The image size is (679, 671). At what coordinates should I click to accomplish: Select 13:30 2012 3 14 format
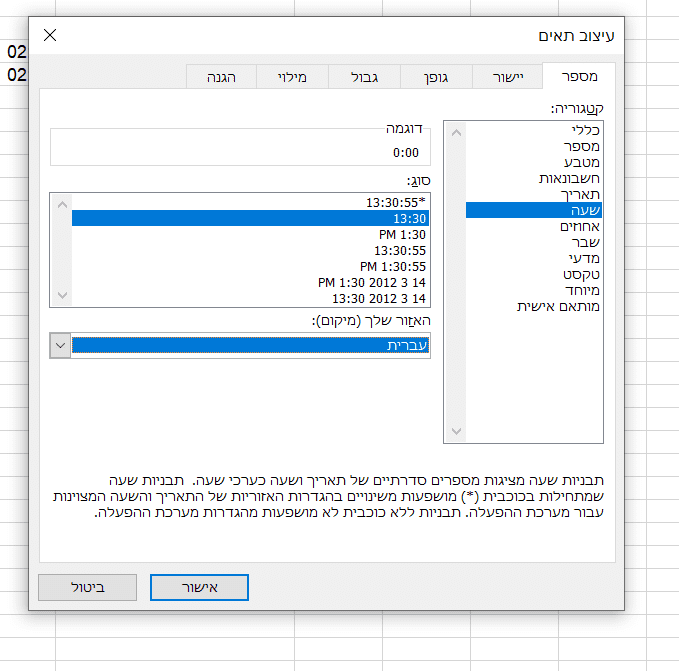250,298
